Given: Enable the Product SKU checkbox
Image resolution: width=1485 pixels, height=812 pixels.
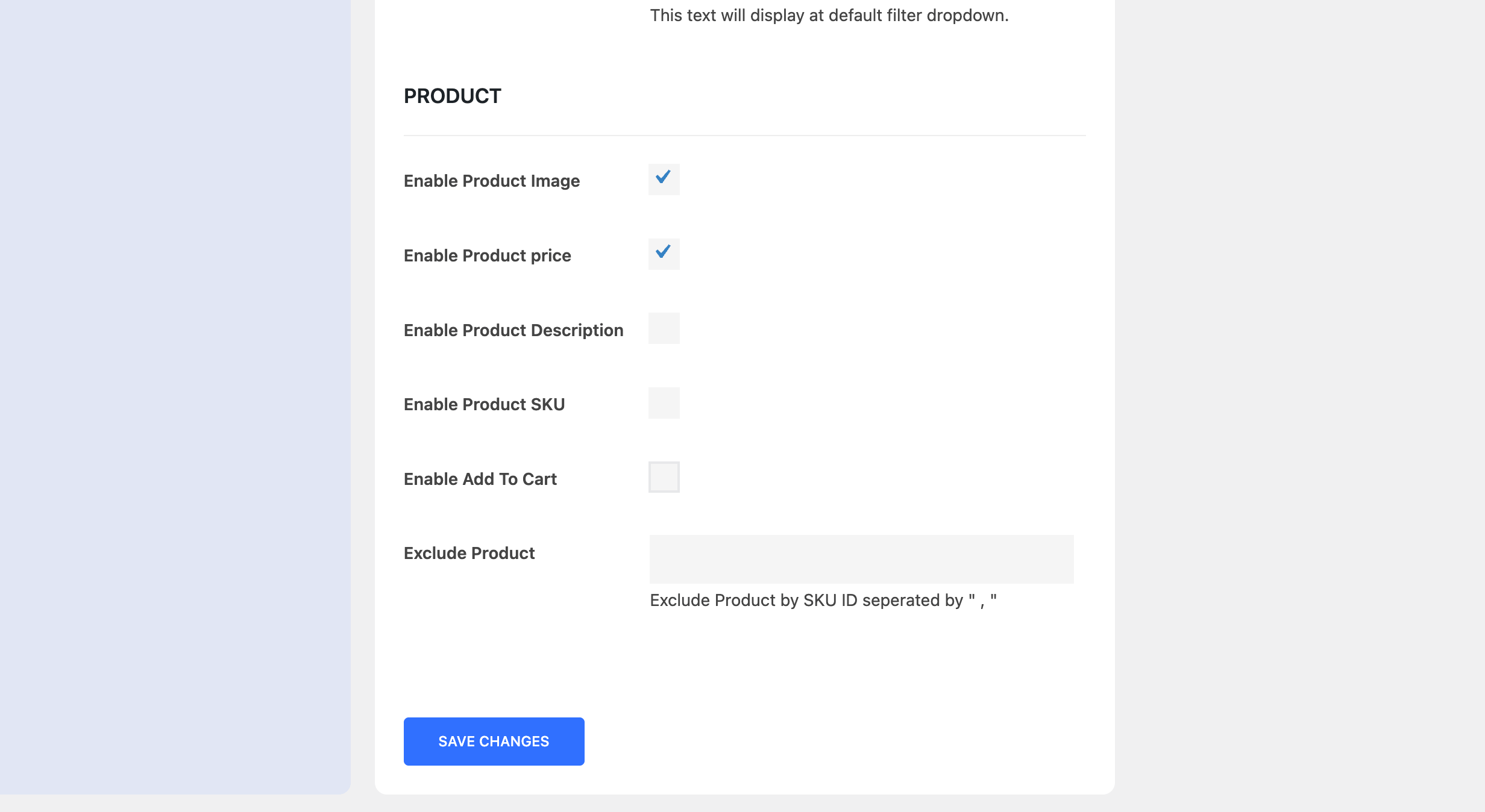Looking at the screenshot, I should (664, 403).
